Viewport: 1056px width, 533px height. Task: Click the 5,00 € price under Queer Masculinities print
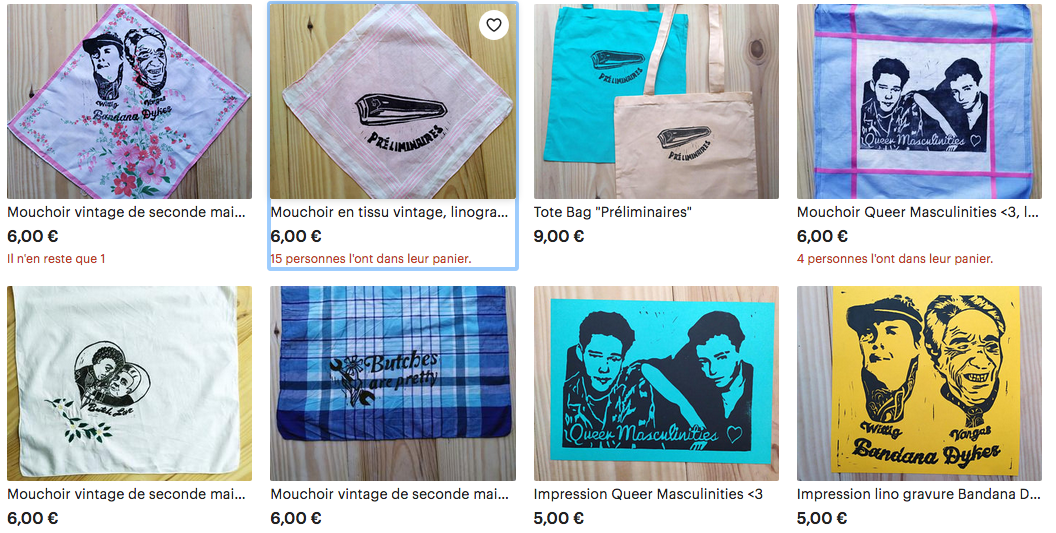(559, 518)
